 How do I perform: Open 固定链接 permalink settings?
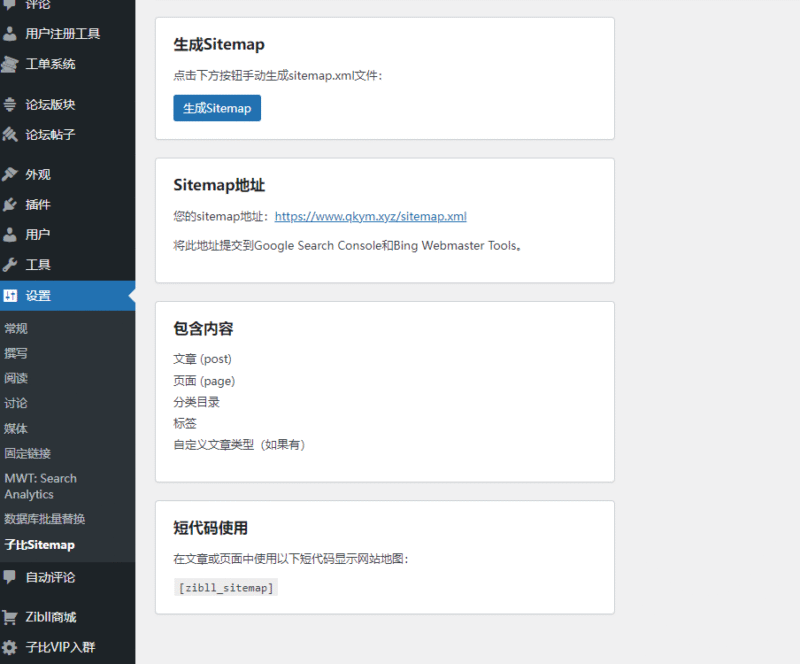[x=27, y=453]
